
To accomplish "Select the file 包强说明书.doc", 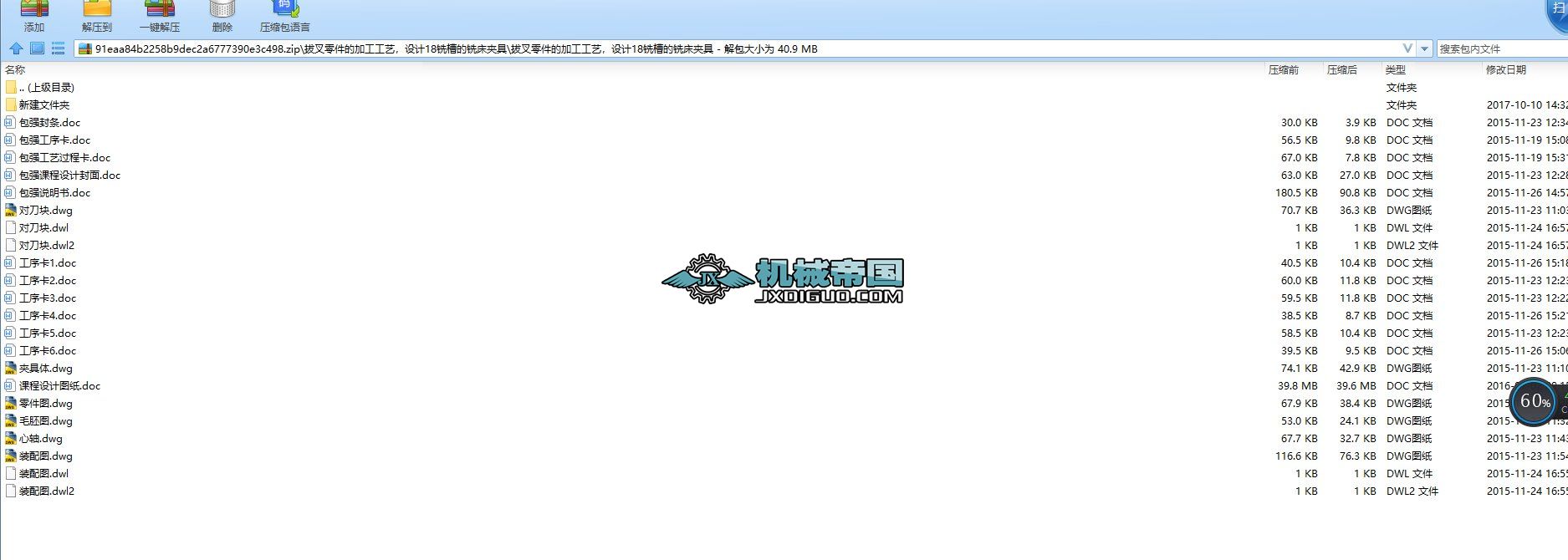I will tap(55, 192).
